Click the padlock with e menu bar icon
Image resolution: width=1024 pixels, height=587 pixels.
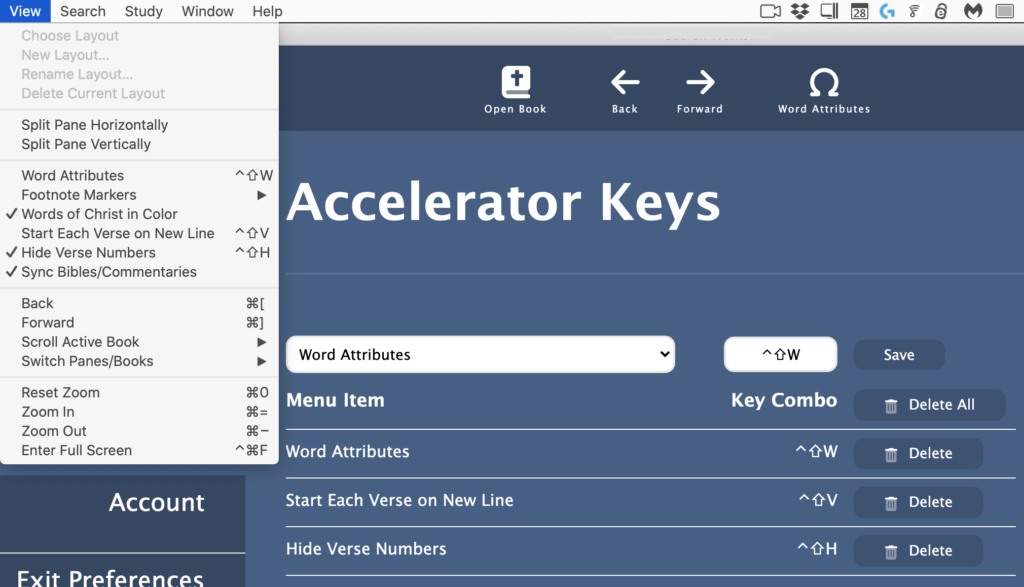(941, 11)
